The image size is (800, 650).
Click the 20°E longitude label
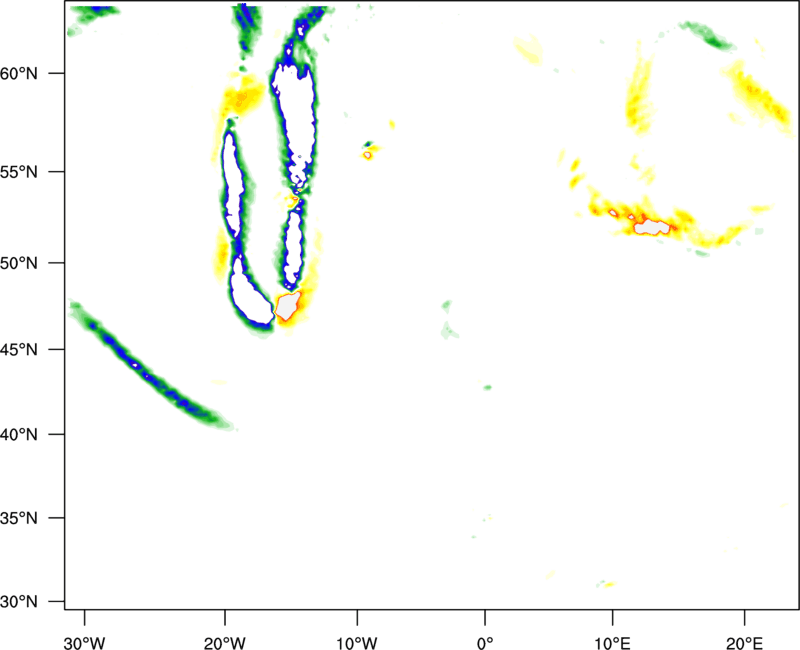coord(744,643)
